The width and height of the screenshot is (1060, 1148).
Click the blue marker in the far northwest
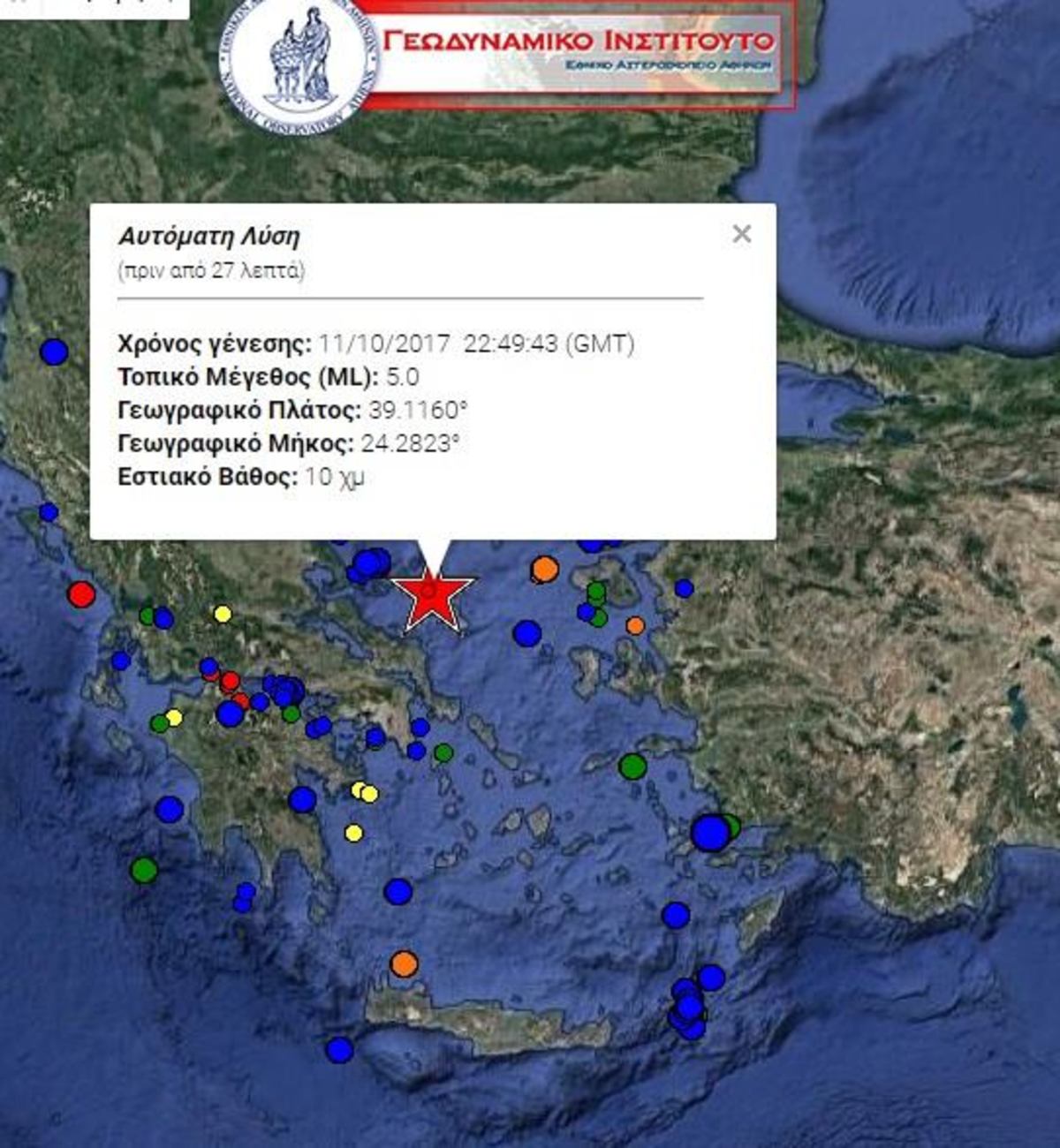tap(54, 351)
